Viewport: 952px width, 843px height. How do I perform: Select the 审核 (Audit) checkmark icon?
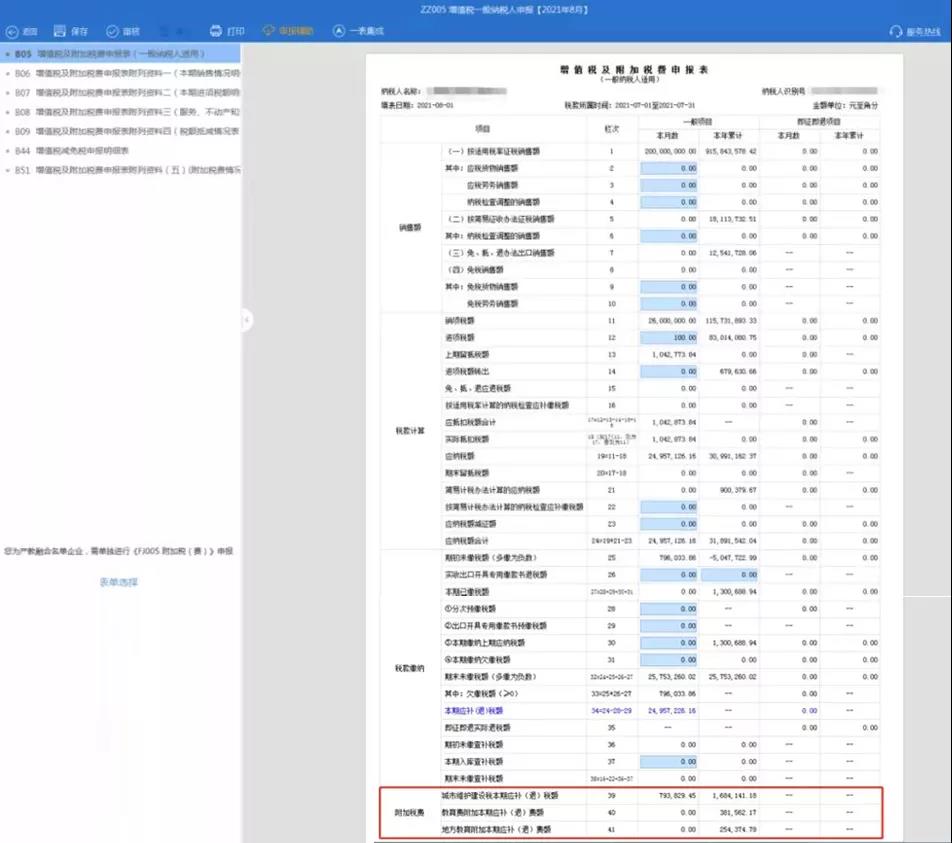click(x=112, y=31)
